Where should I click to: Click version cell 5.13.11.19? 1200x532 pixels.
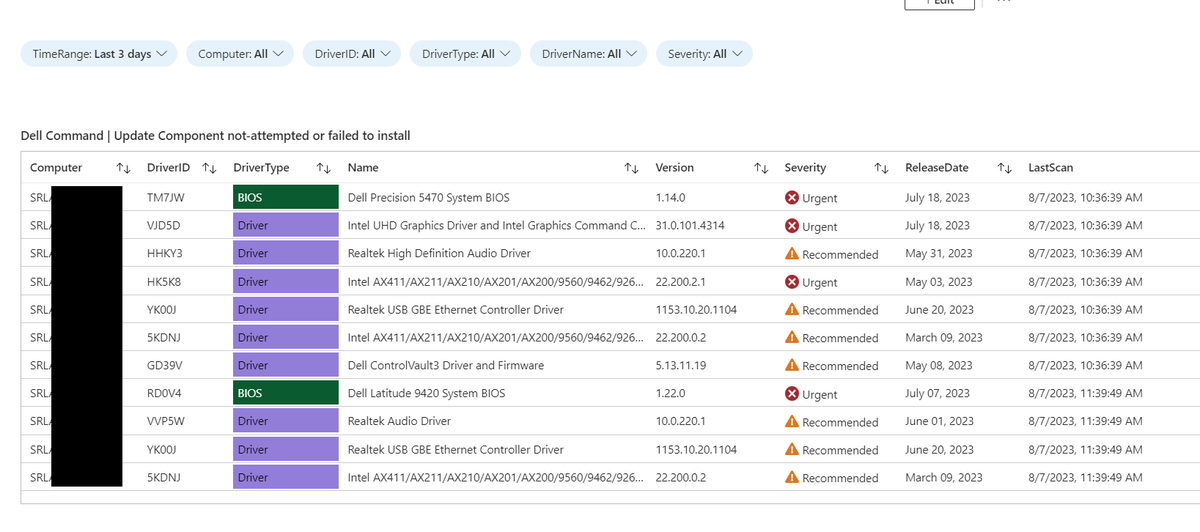click(x=681, y=366)
